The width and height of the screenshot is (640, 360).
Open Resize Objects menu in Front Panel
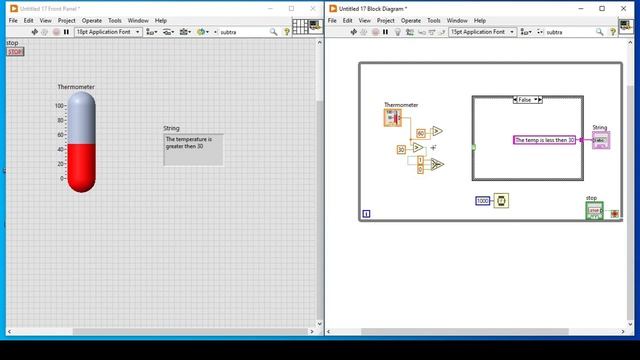pyautogui.click(x=185, y=32)
